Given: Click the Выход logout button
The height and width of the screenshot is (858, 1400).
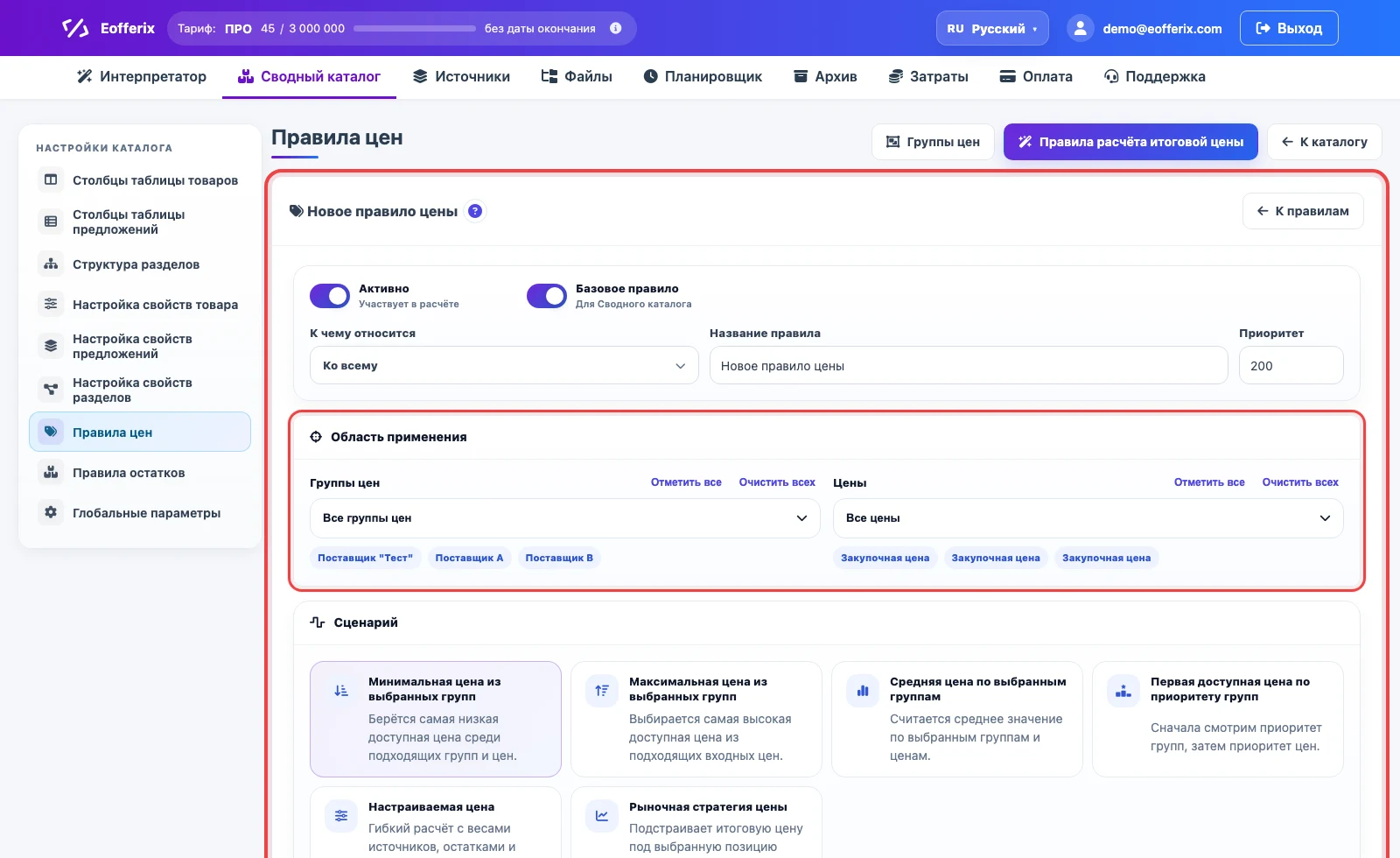Looking at the screenshot, I should point(1289,28).
